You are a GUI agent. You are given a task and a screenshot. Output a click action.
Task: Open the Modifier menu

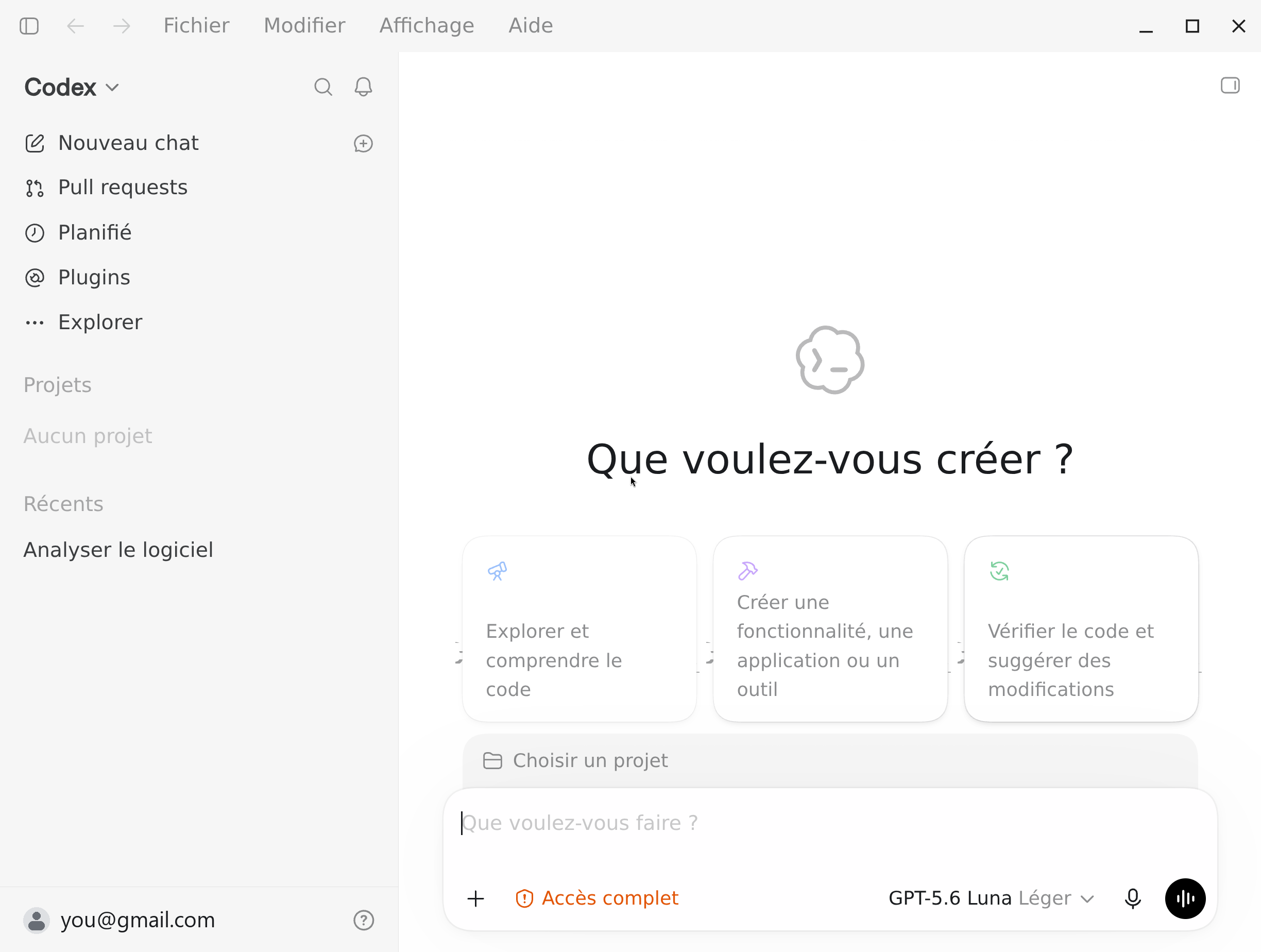tap(304, 26)
